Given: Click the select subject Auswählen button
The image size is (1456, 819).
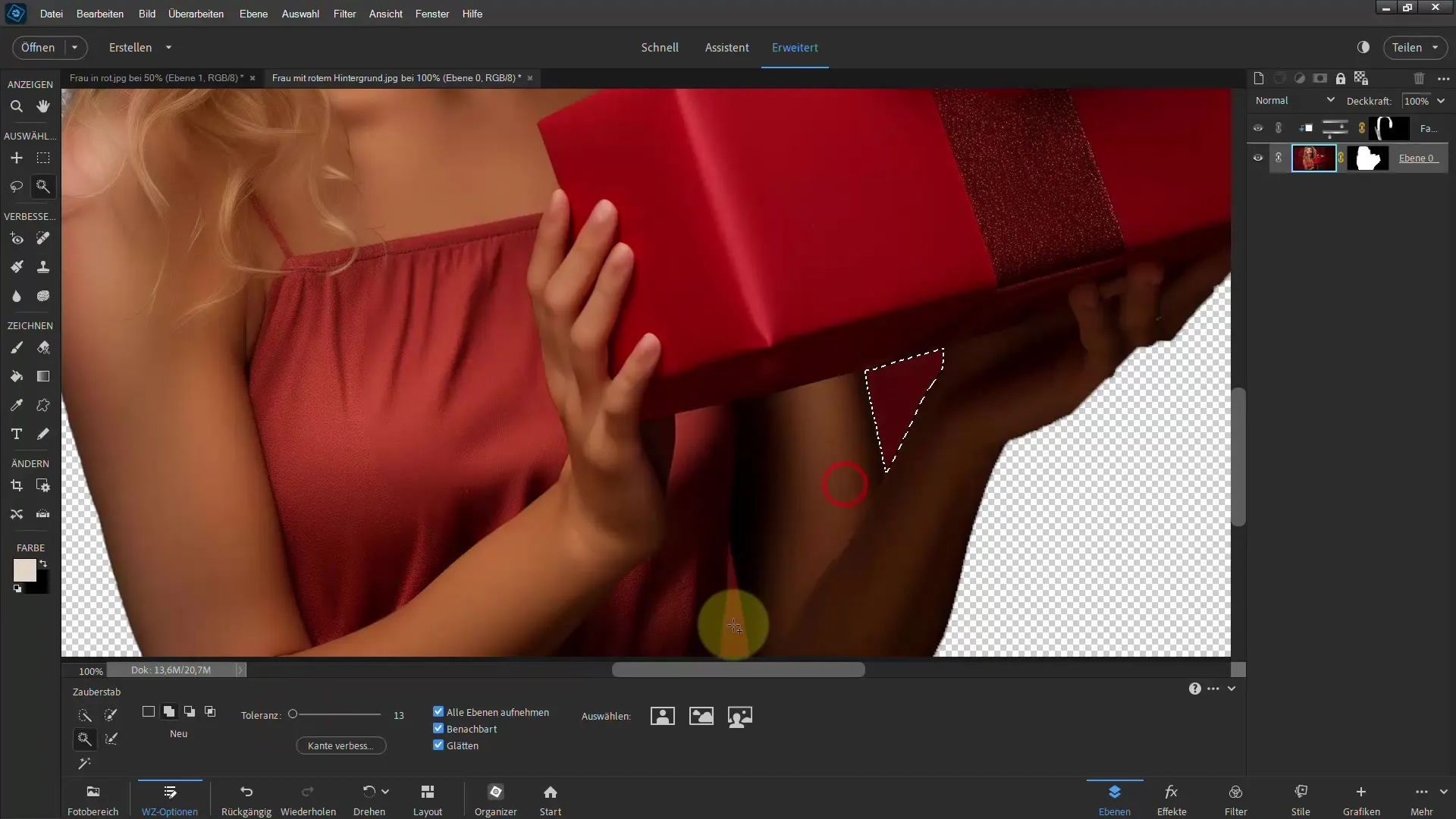Looking at the screenshot, I should pyautogui.click(x=662, y=716).
